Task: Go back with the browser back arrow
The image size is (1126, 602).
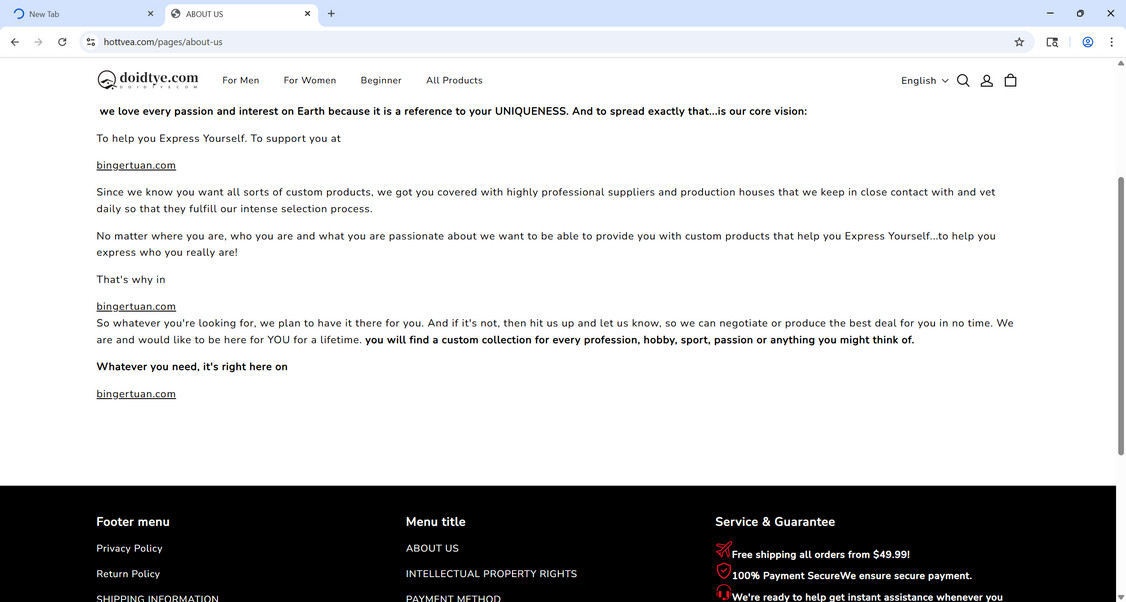Action: (x=15, y=42)
